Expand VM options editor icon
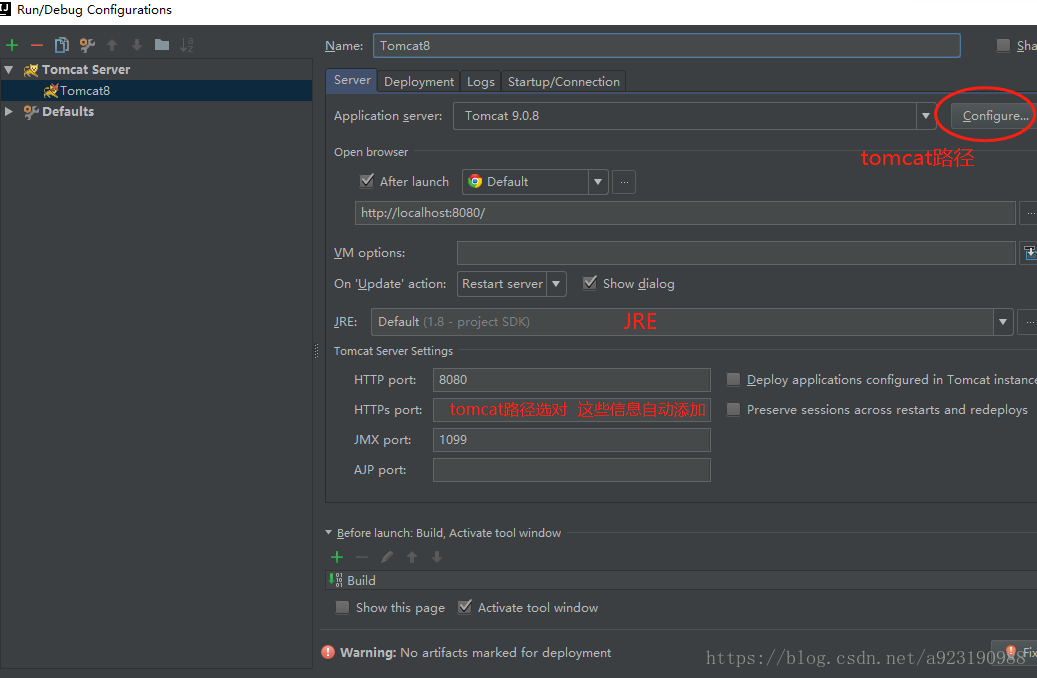 [x=1030, y=253]
